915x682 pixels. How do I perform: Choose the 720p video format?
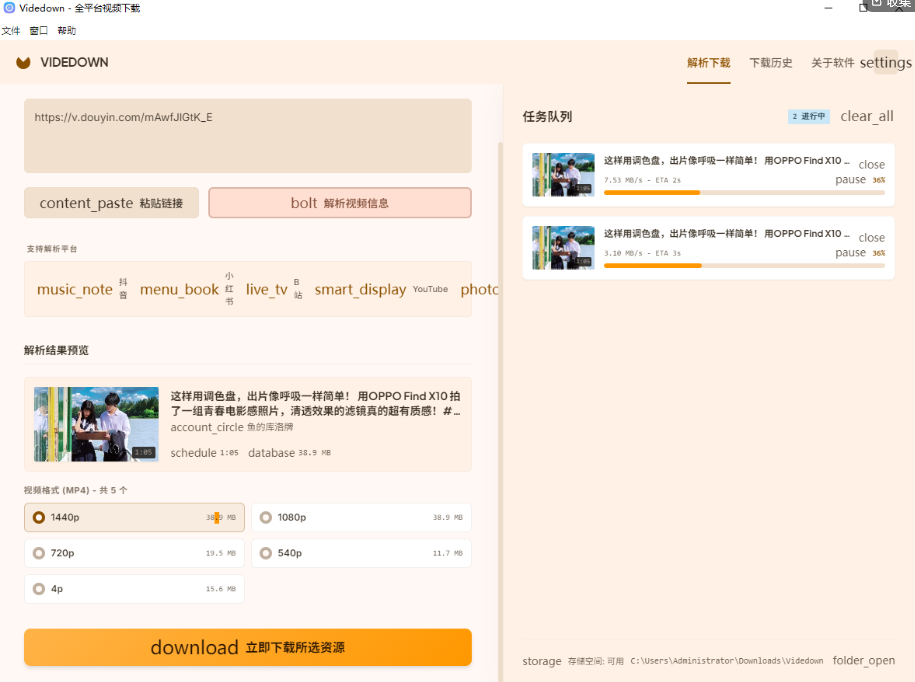(x=134, y=553)
